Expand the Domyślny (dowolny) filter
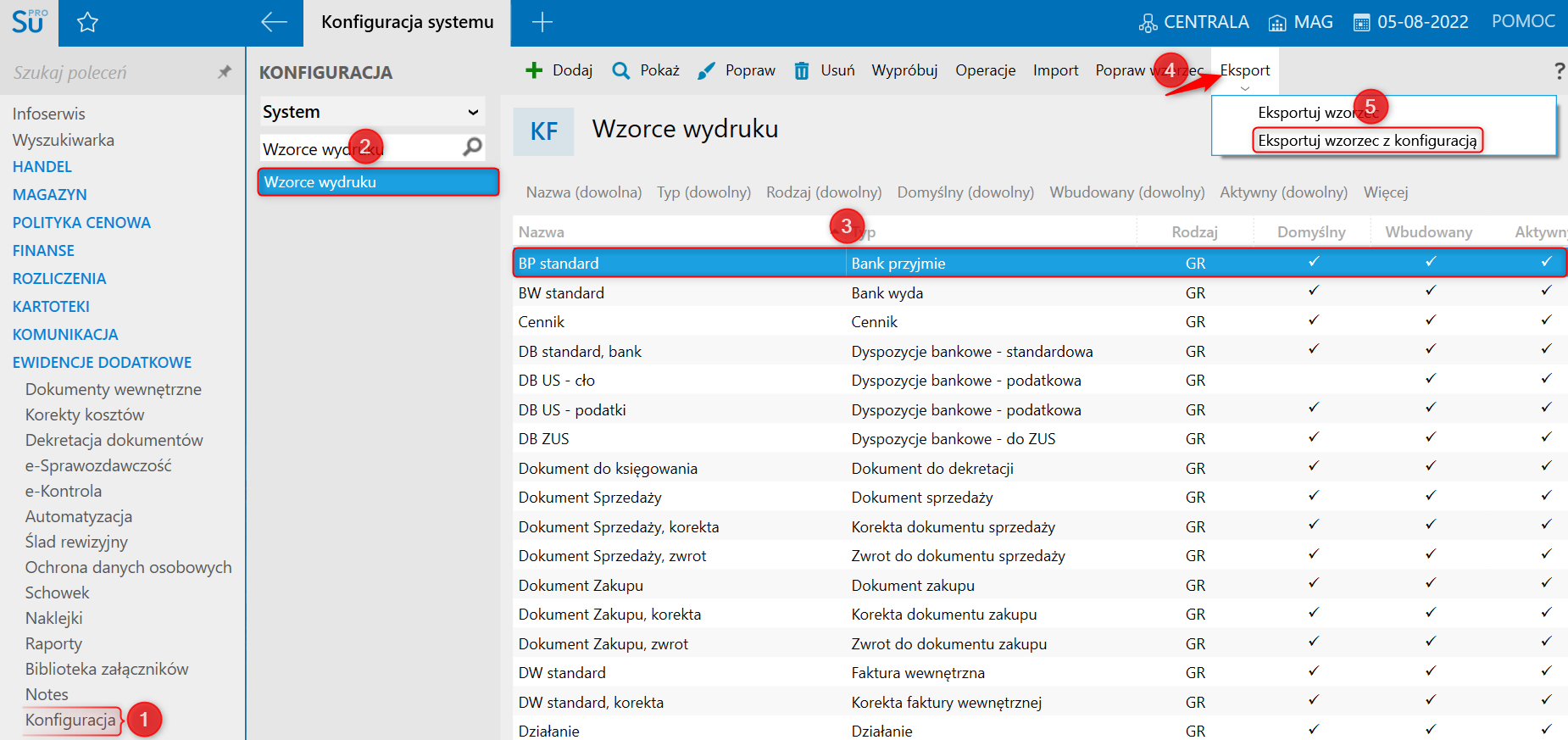The image size is (1568, 740). 965,192
